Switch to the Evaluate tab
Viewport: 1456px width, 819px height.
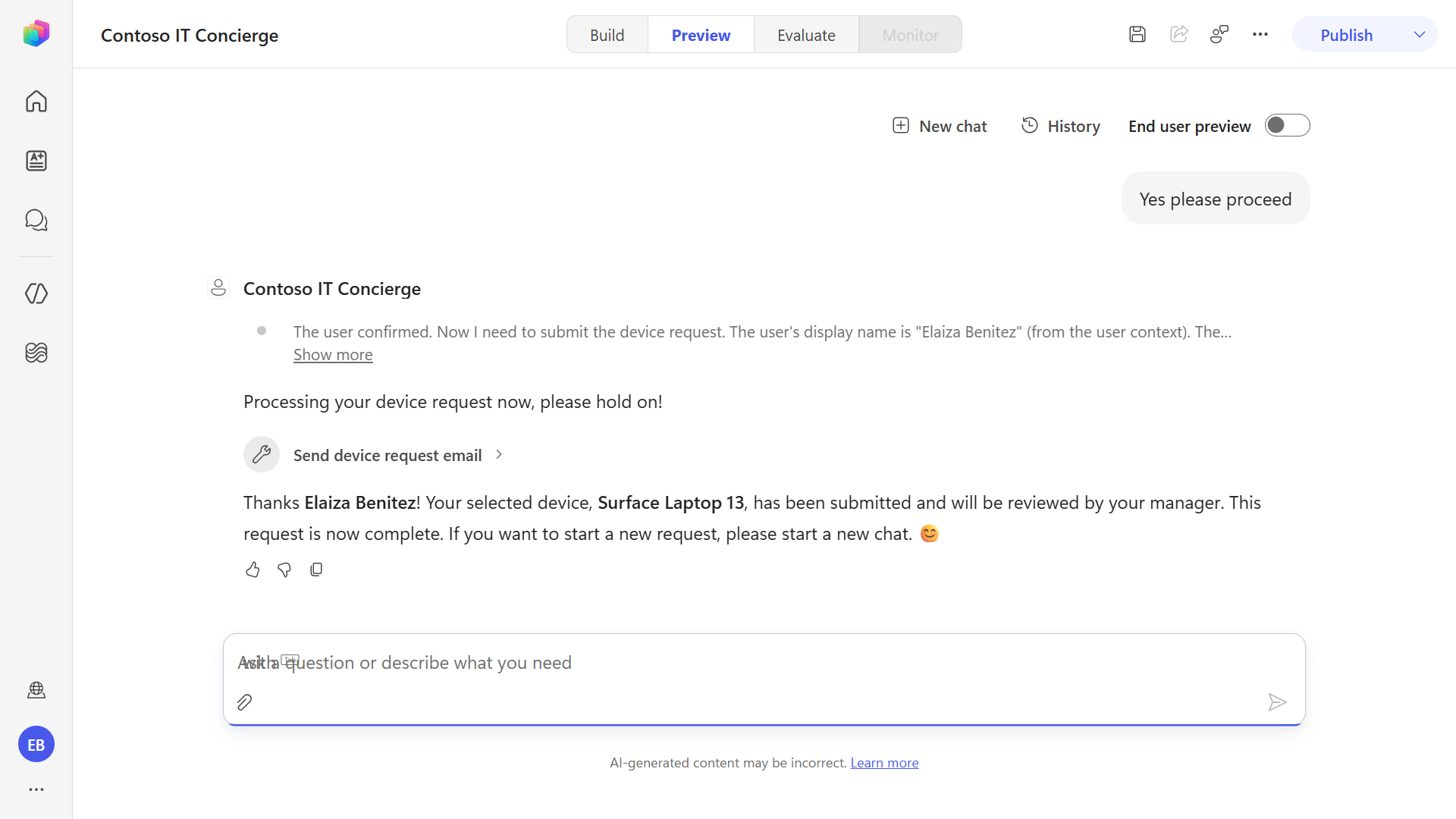click(x=806, y=35)
